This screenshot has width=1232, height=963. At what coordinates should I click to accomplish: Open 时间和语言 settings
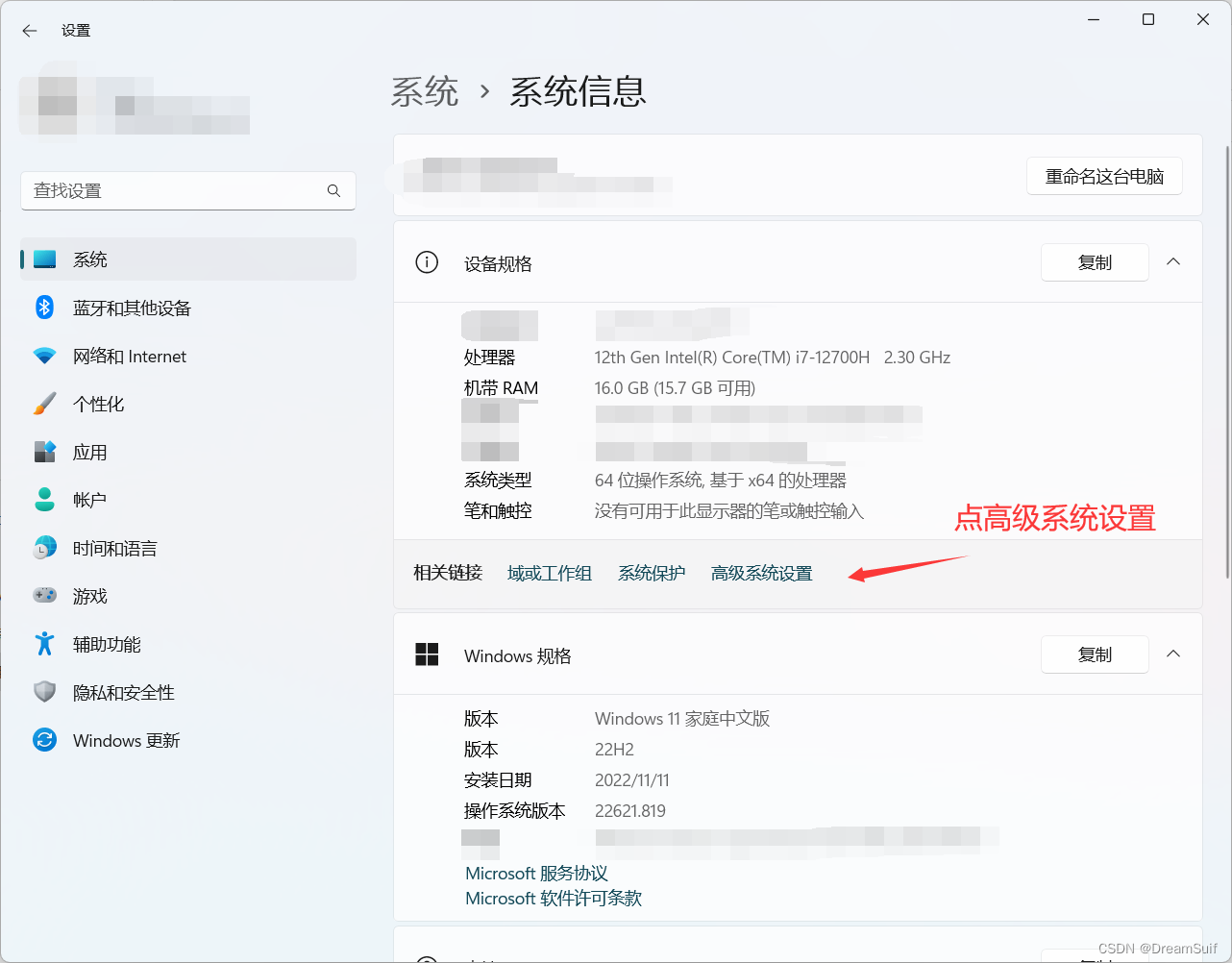pos(188,548)
